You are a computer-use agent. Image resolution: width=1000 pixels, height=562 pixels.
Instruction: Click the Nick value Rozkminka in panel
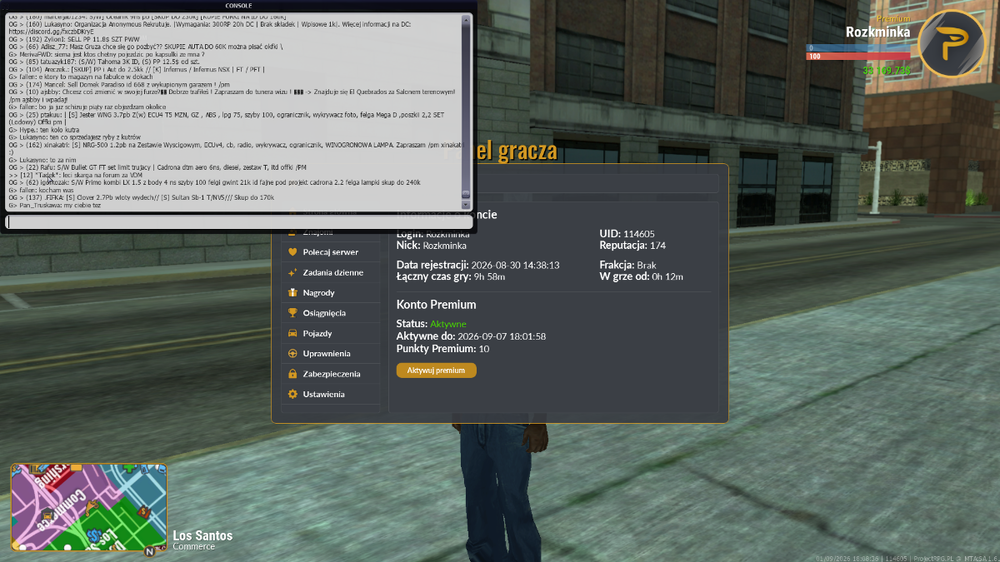tap(445, 246)
